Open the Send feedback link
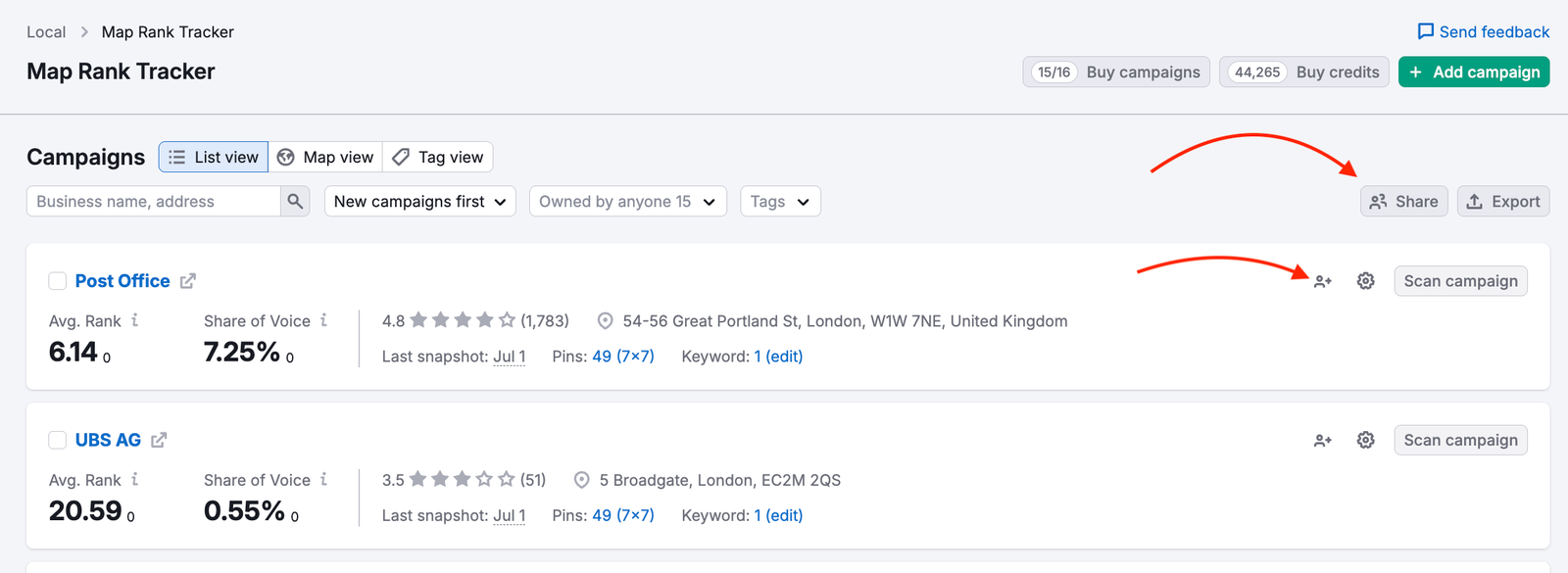1568x573 pixels. coord(1483,32)
